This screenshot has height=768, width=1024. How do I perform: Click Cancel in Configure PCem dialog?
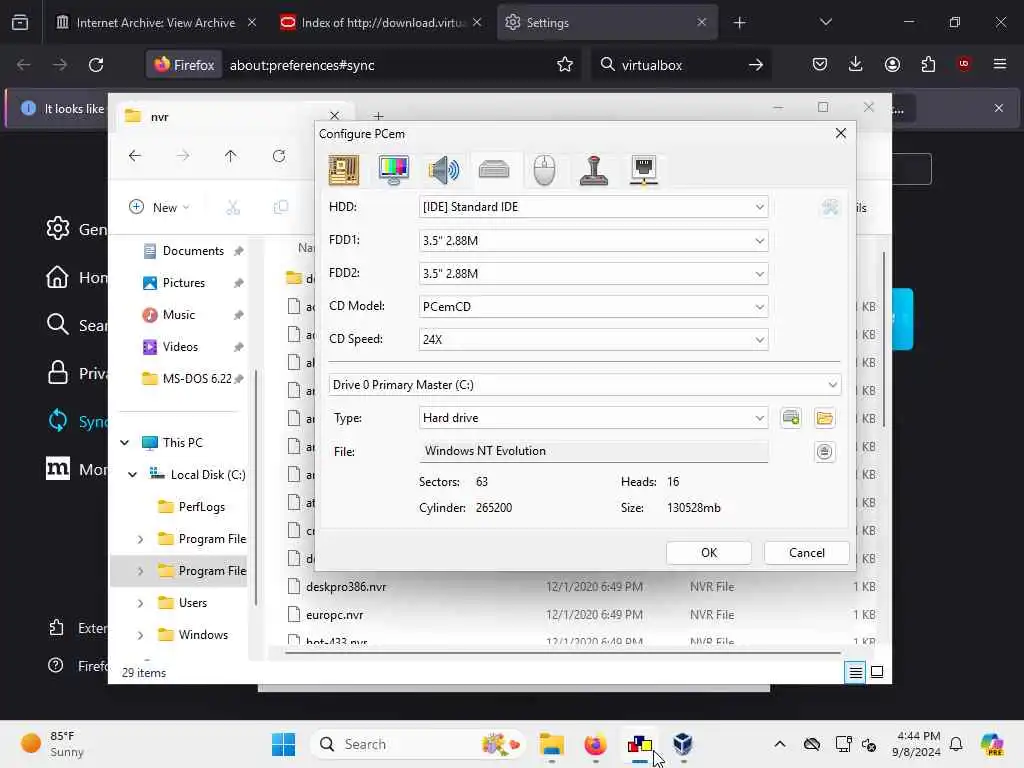pyautogui.click(x=807, y=552)
